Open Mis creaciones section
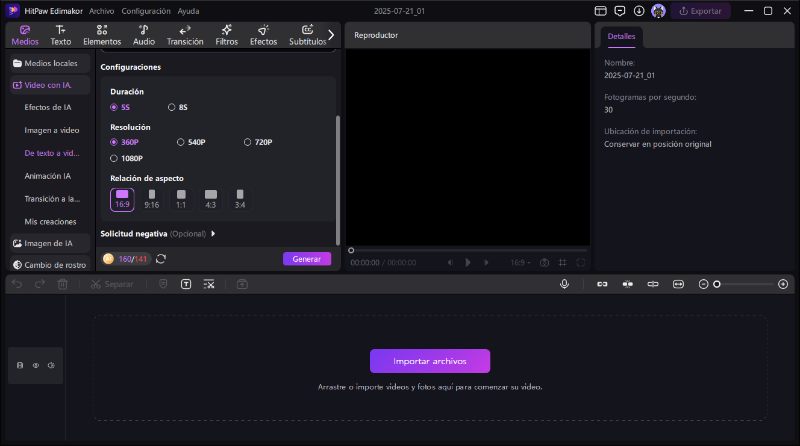The image size is (800, 446). click(x=50, y=221)
